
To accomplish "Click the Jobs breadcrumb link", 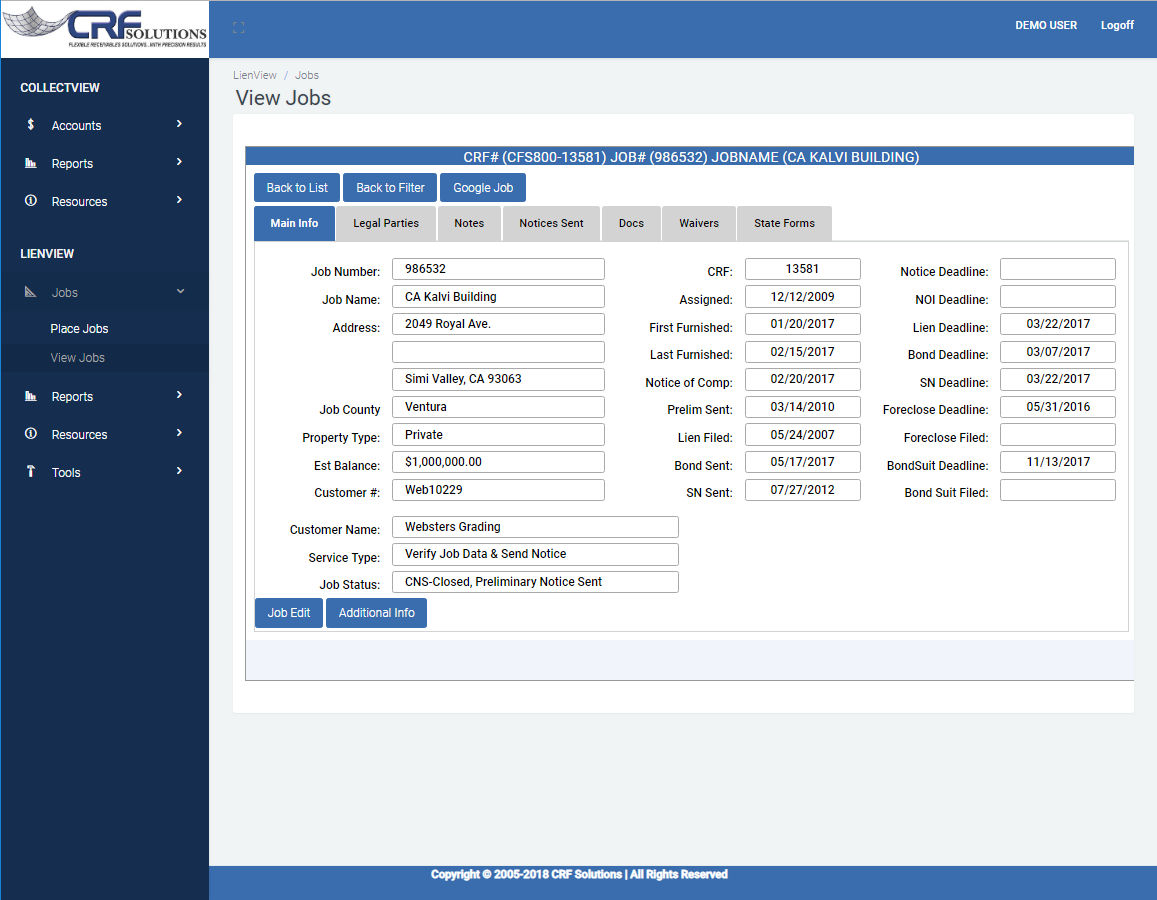I will (307, 75).
